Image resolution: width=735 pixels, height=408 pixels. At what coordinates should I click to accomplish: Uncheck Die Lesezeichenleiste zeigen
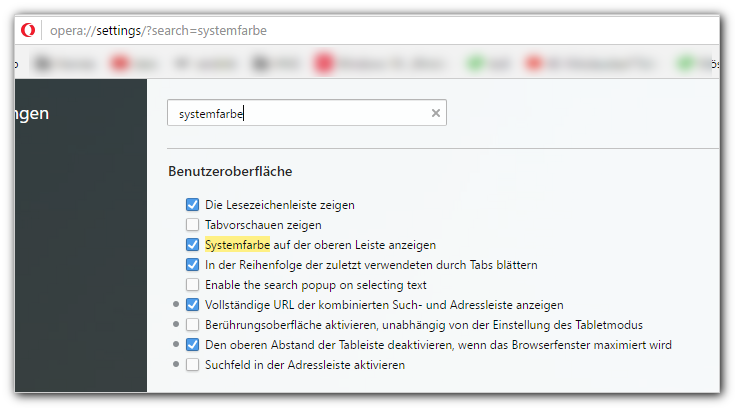[x=192, y=204]
